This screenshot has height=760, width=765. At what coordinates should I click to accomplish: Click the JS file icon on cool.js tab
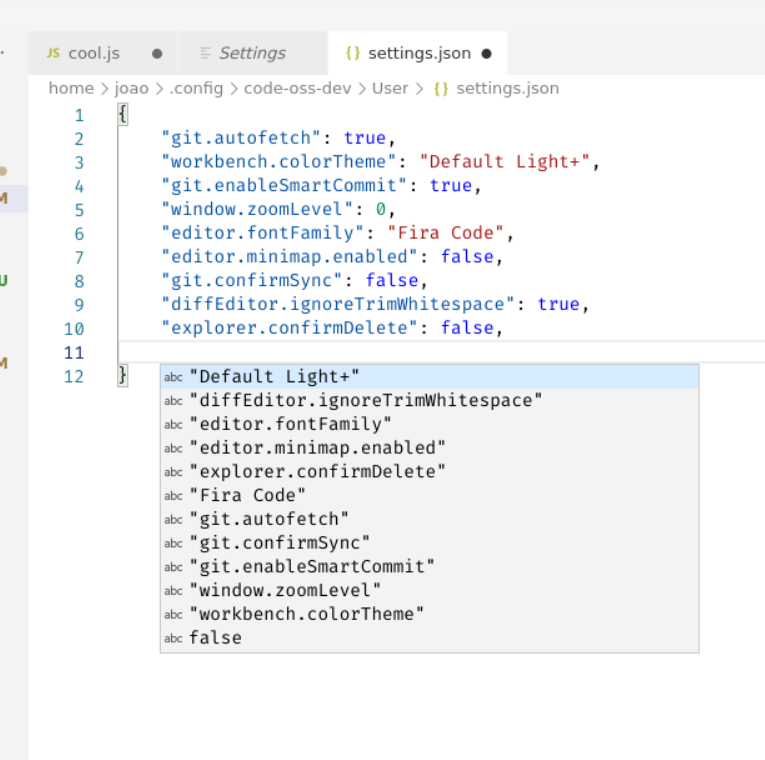tap(53, 53)
